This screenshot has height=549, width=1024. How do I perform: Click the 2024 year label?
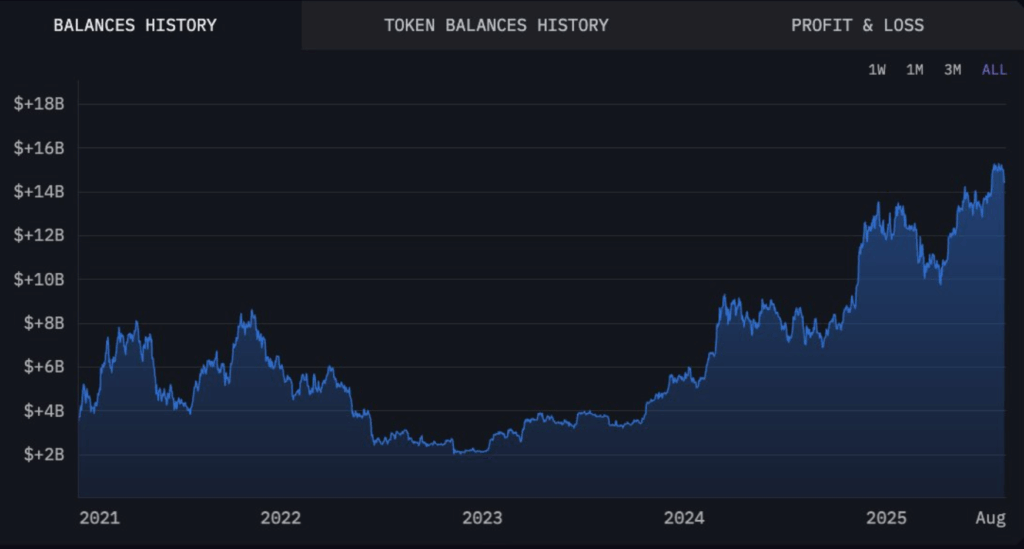click(684, 518)
